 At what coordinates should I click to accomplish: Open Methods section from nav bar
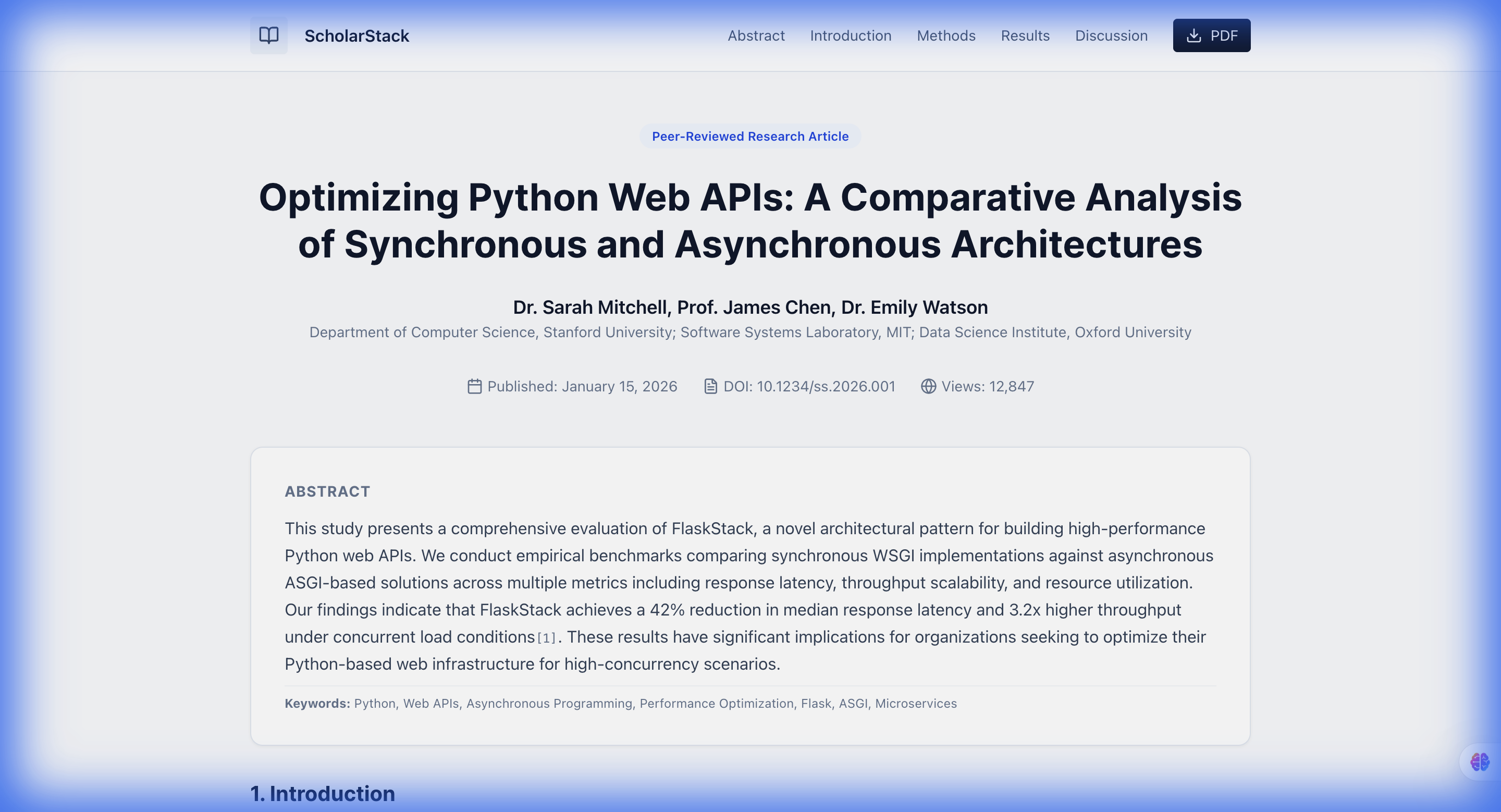(x=946, y=35)
